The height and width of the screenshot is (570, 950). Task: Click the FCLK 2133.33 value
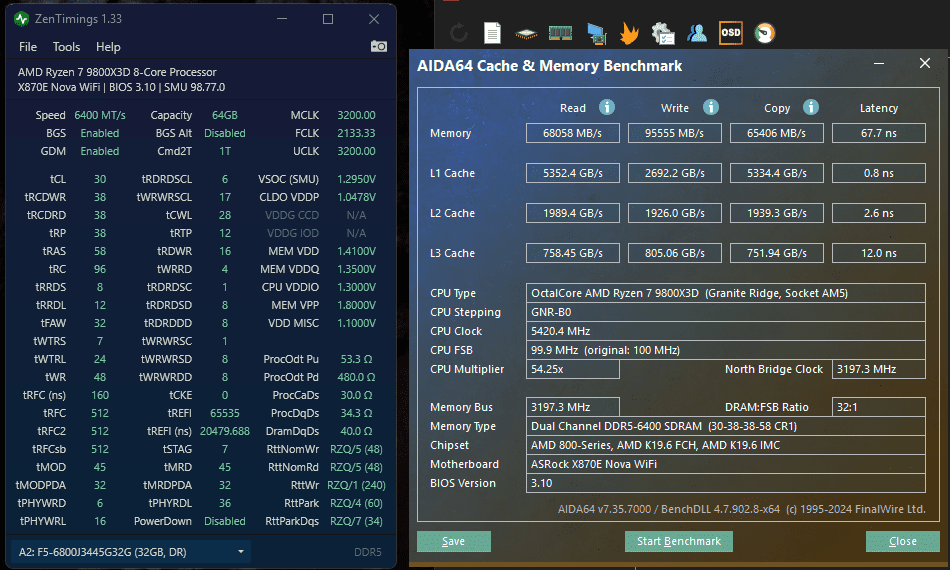[356, 133]
